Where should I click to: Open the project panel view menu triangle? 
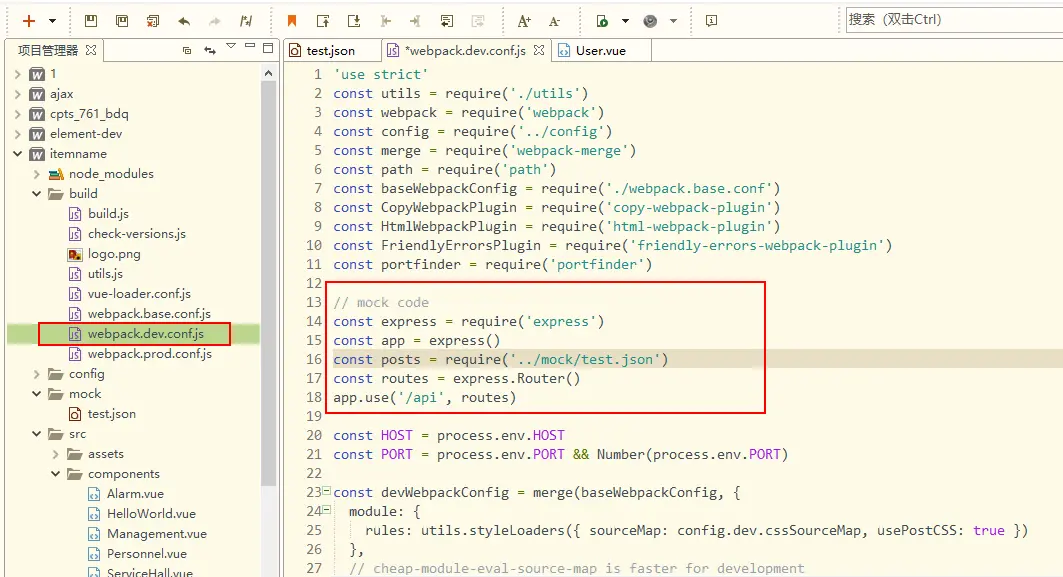pyautogui.click(x=231, y=46)
